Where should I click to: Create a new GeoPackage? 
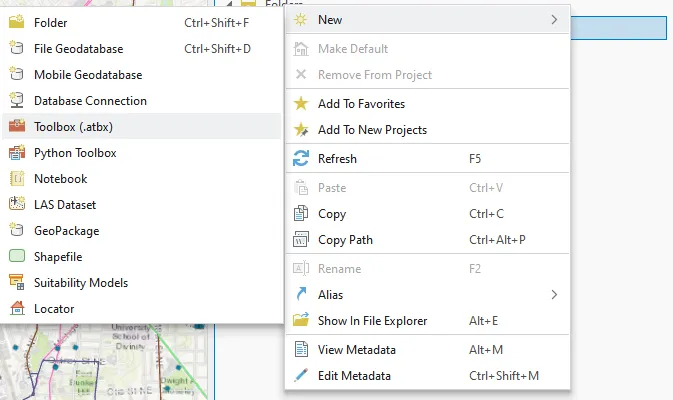[66, 231]
